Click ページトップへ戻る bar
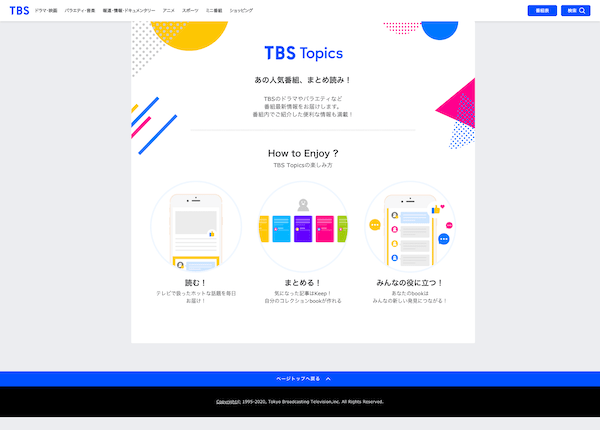 pos(300,379)
